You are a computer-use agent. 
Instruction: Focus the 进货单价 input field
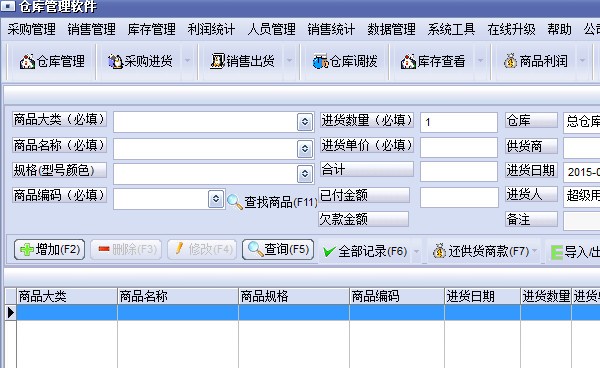click(459, 147)
